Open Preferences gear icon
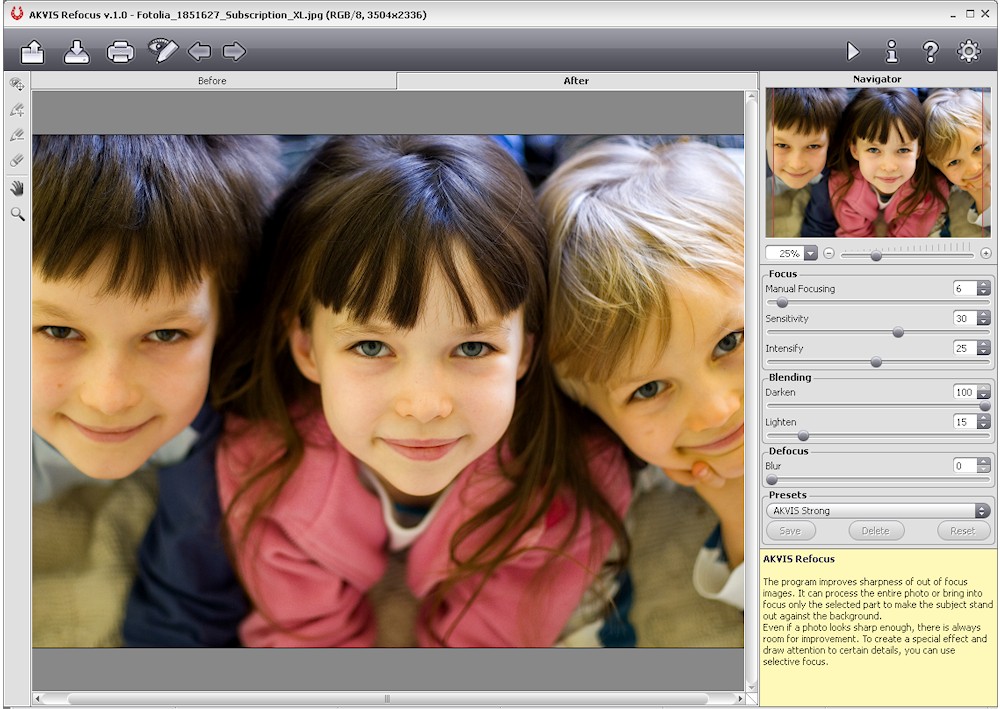Screen dimensions: 1000x709 (x=969, y=52)
